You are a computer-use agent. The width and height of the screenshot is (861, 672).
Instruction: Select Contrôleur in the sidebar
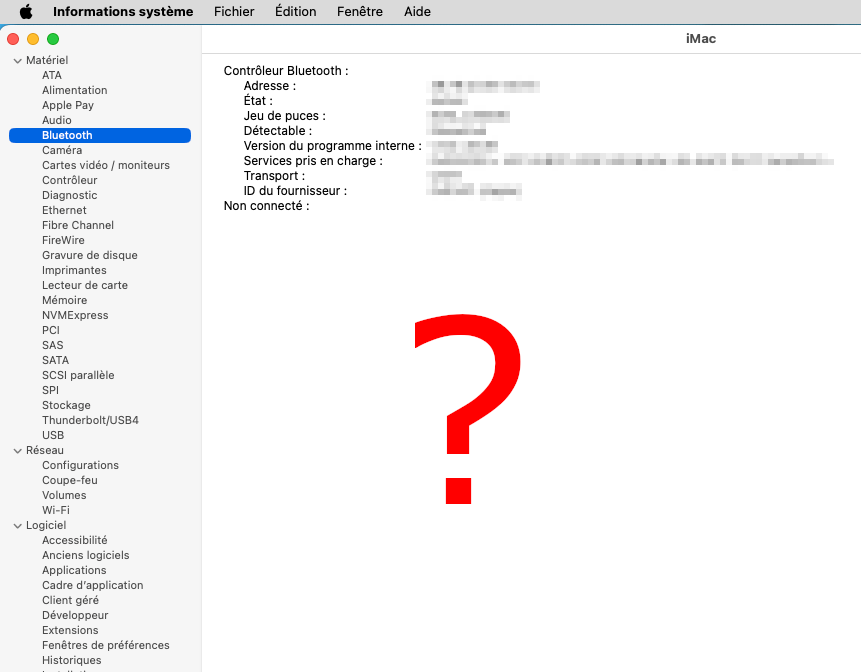[70, 180]
